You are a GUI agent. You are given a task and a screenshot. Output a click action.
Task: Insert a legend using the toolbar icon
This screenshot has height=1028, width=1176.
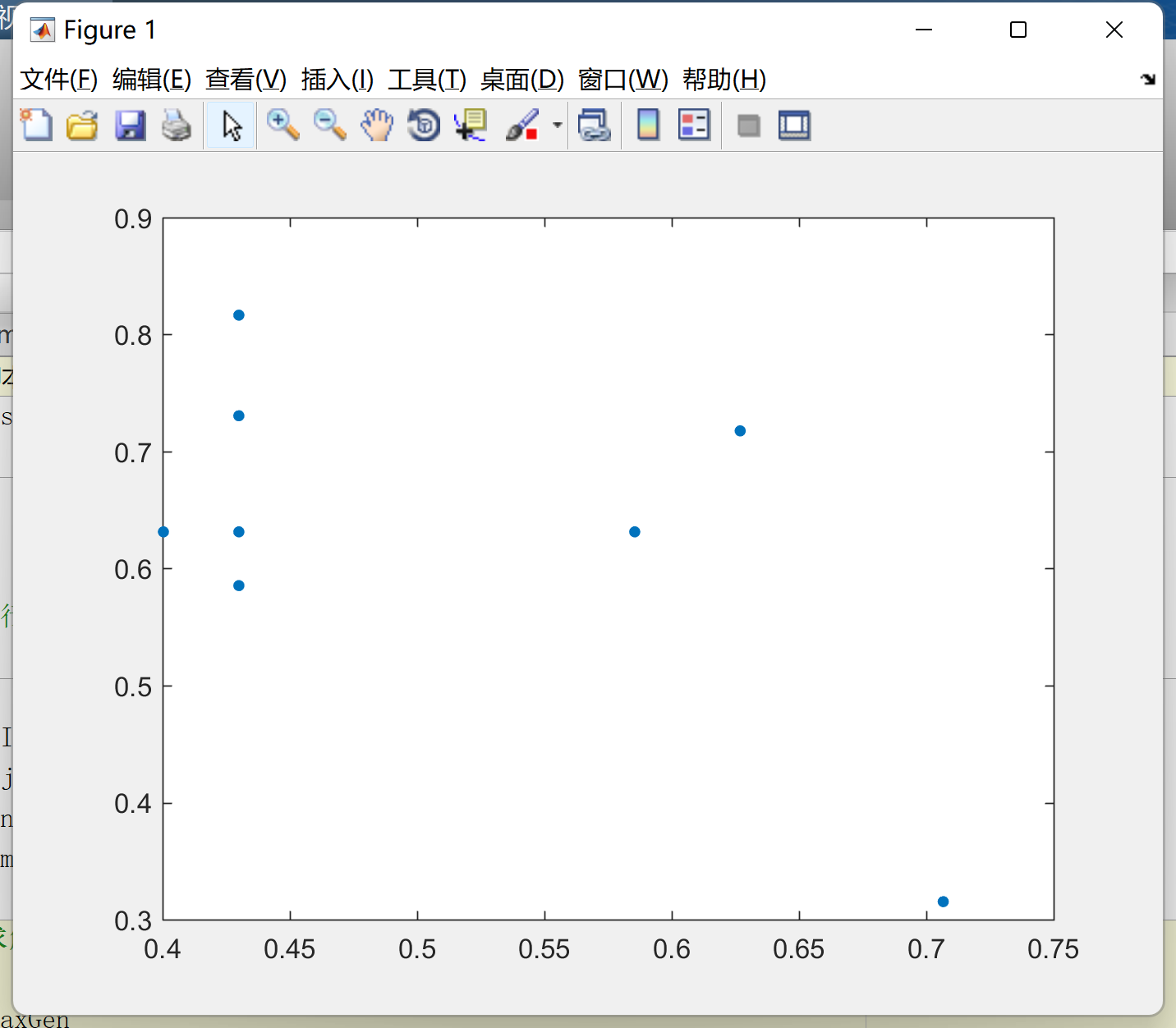(x=694, y=126)
